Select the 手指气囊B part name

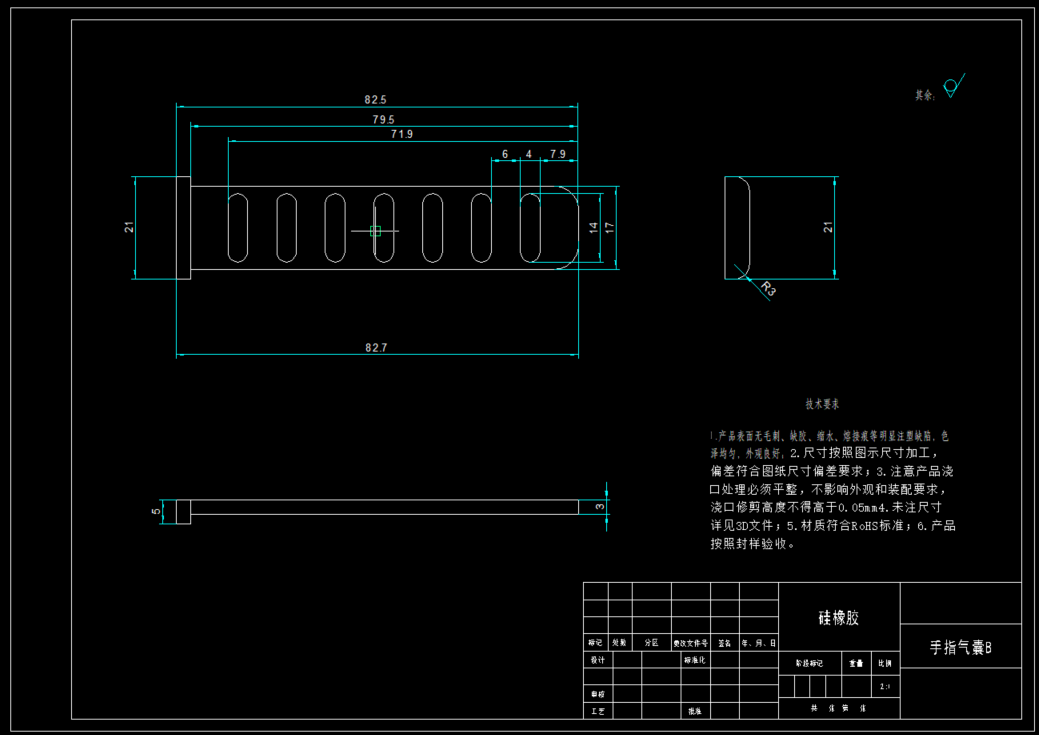pos(960,648)
